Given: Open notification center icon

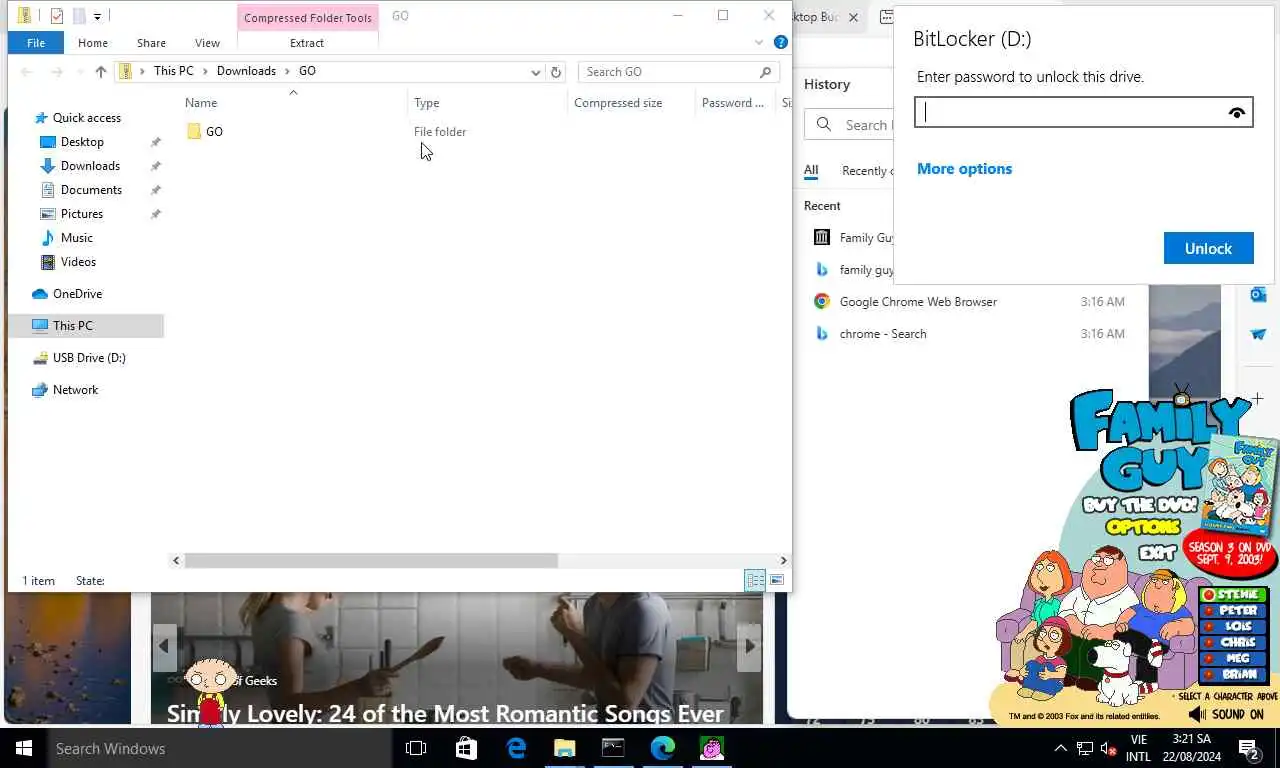Looking at the screenshot, I should click(1248, 748).
